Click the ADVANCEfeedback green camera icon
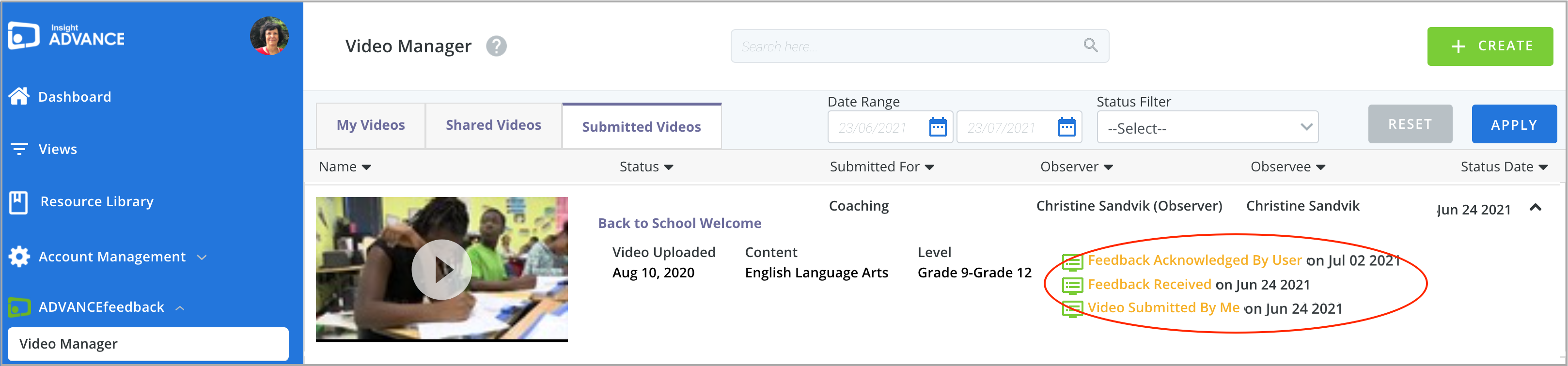This screenshot has width=1568, height=366. [x=19, y=307]
